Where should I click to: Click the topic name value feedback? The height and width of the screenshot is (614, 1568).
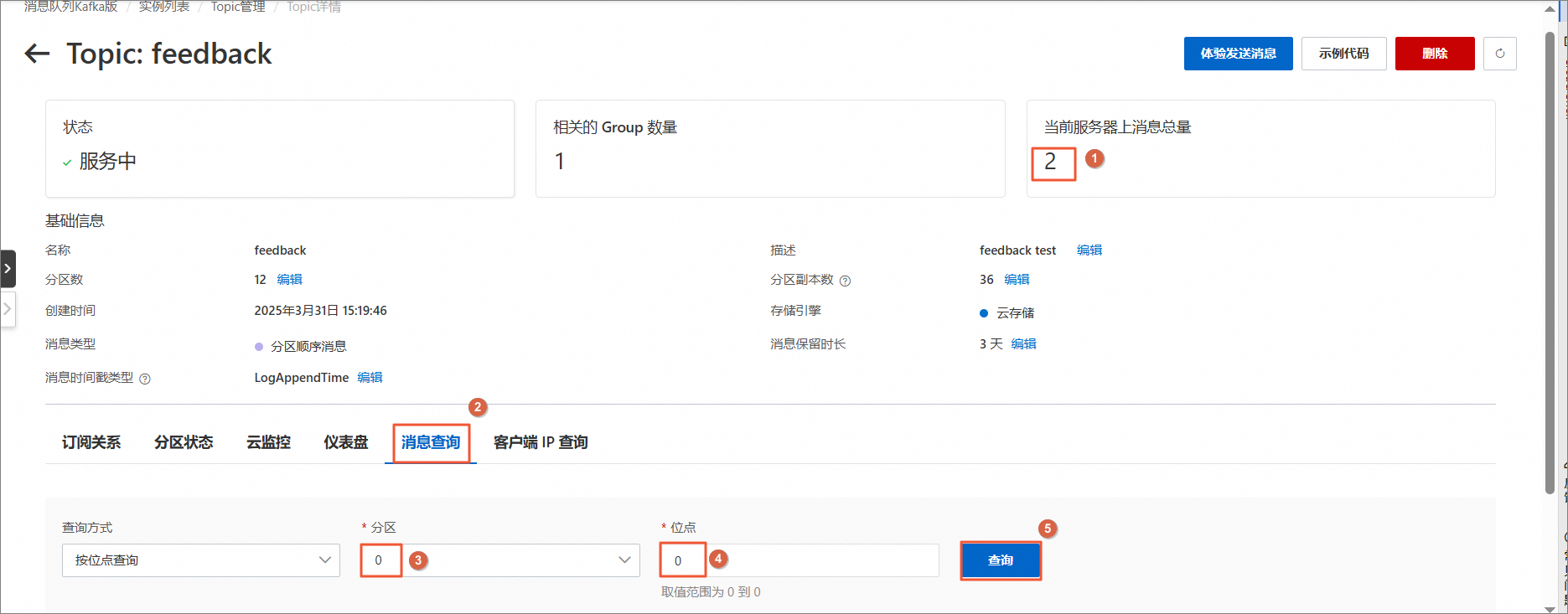280,250
